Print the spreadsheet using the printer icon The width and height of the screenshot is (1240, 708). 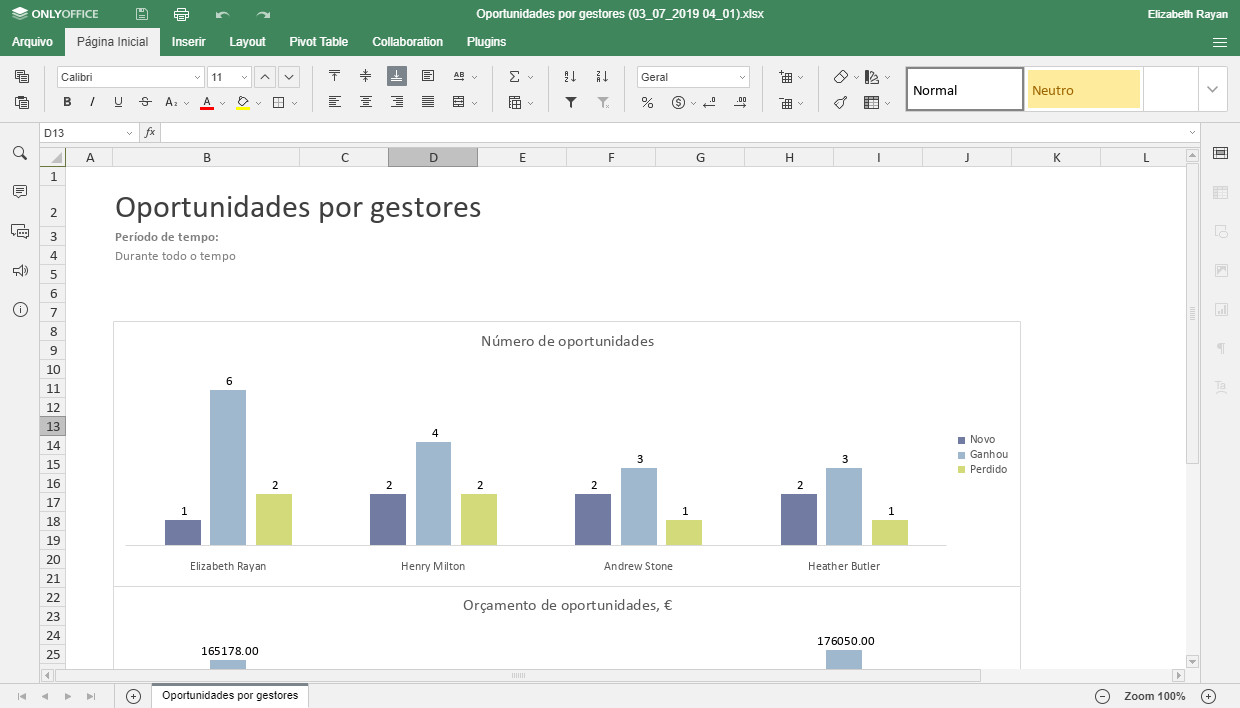tap(181, 14)
